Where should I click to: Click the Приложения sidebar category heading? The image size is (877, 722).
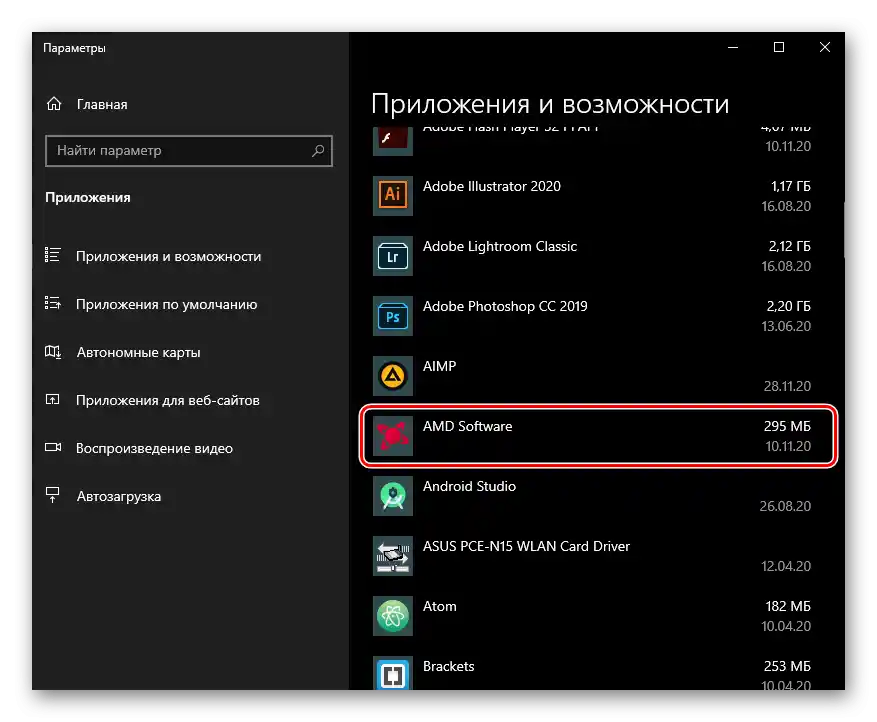point(88,197)
